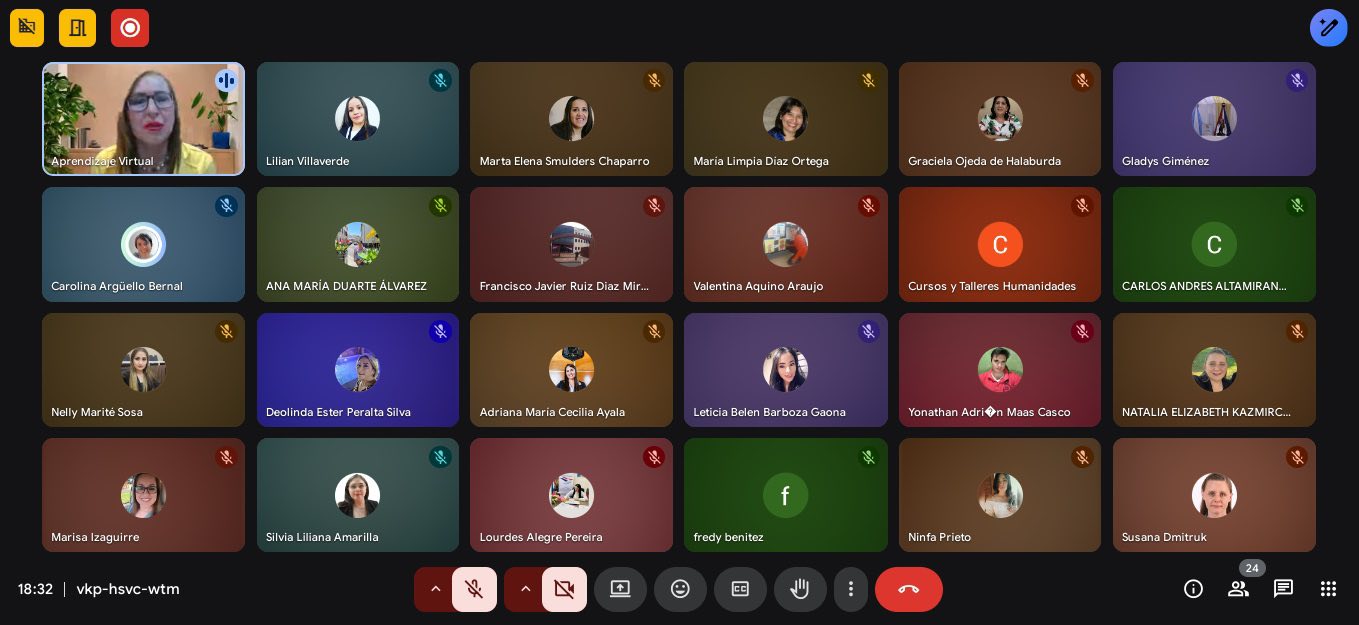Share your screen with Present now

pyautogui.click(x=620, y=589)
